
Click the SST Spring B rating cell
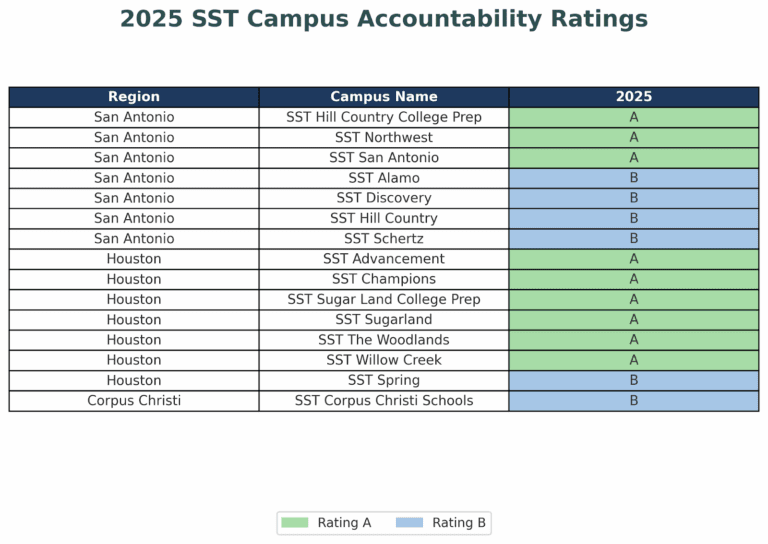coord(634,380)
